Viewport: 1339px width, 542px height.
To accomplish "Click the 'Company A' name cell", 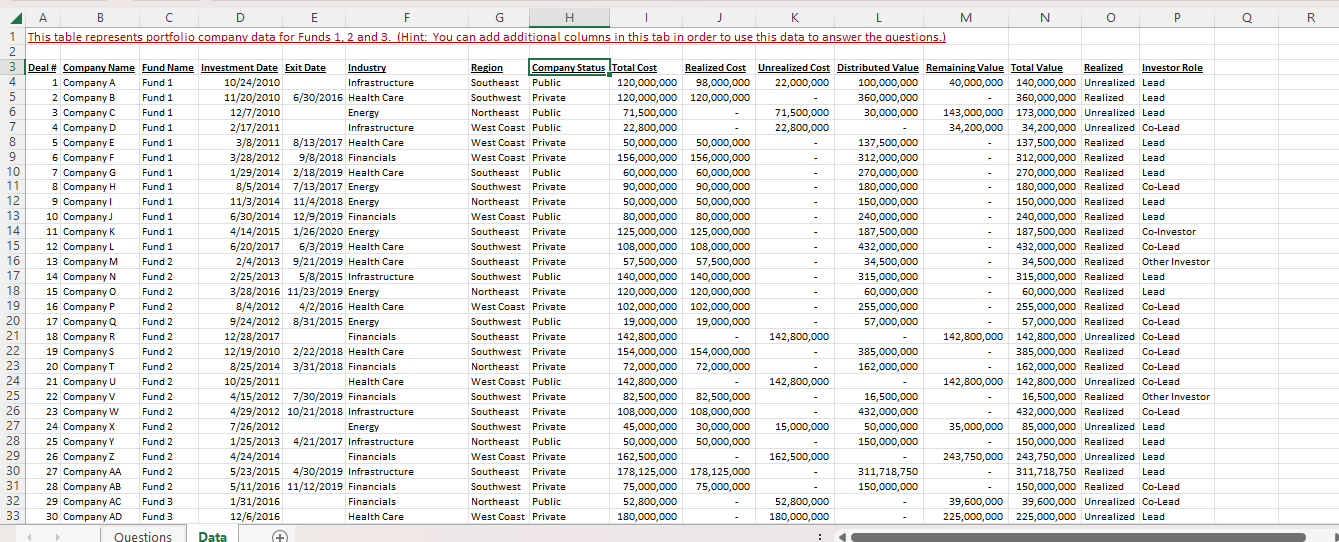I will point(99,82).
